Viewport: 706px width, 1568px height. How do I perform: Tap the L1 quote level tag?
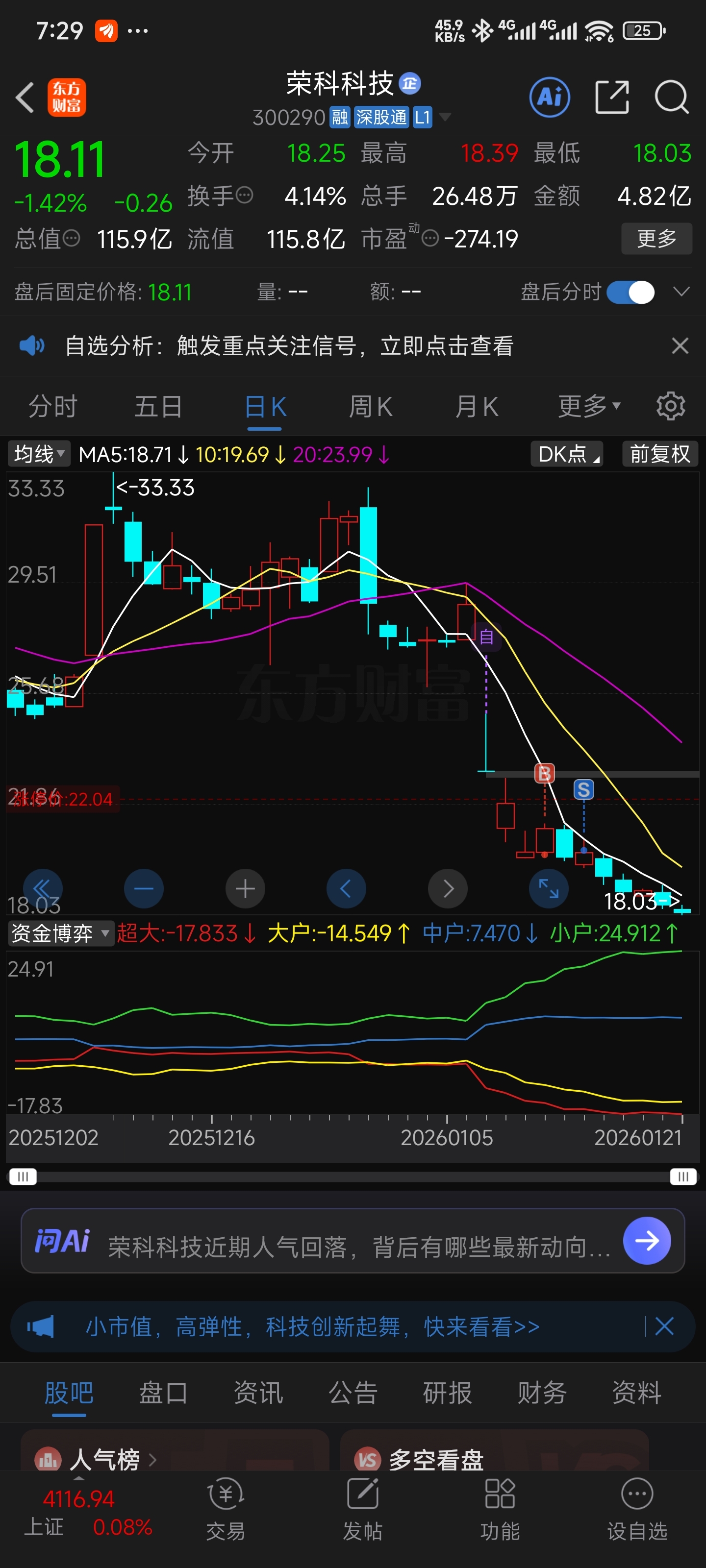[x=422, y=117]
